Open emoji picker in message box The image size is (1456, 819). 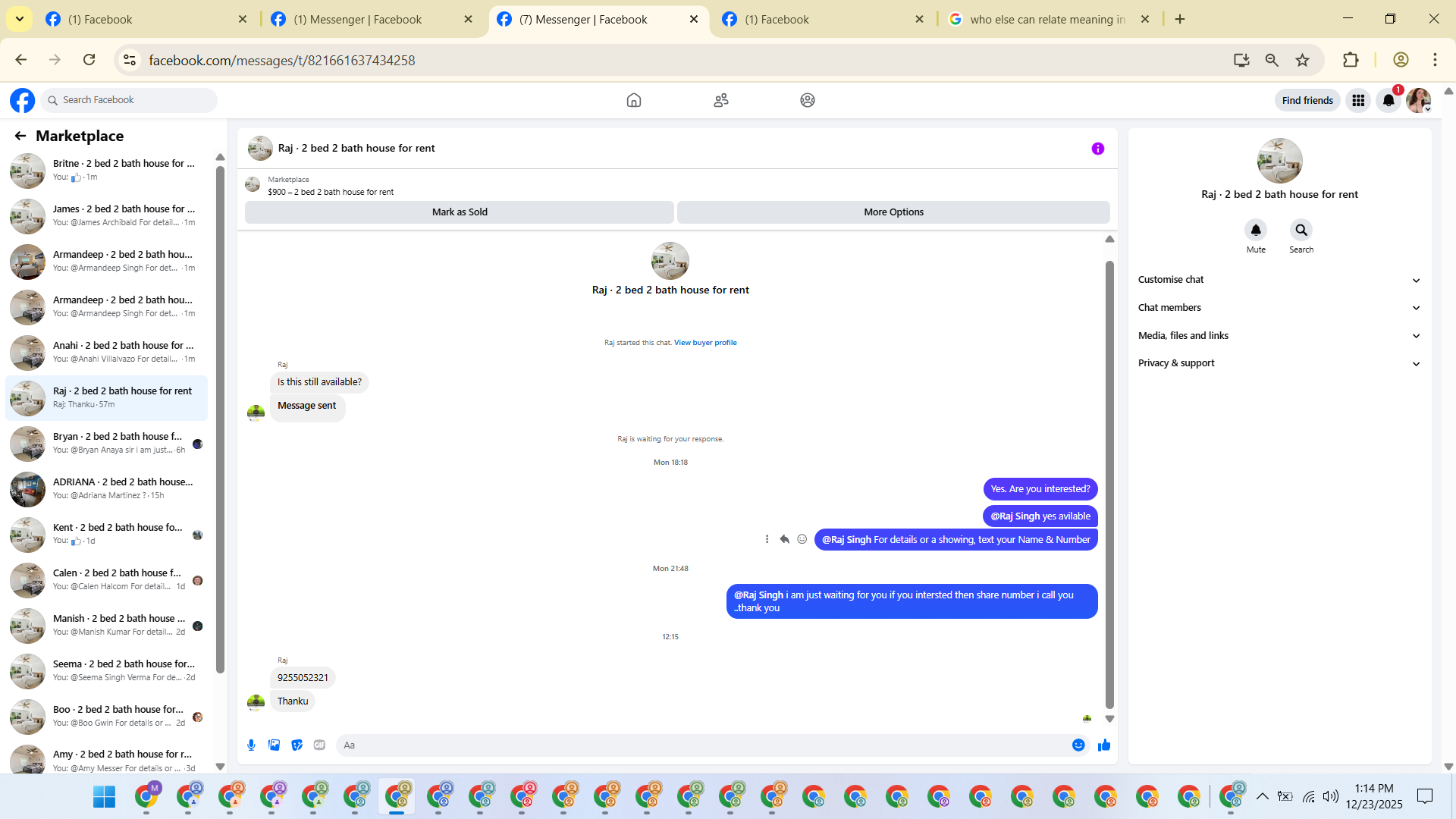(1078, 745)
